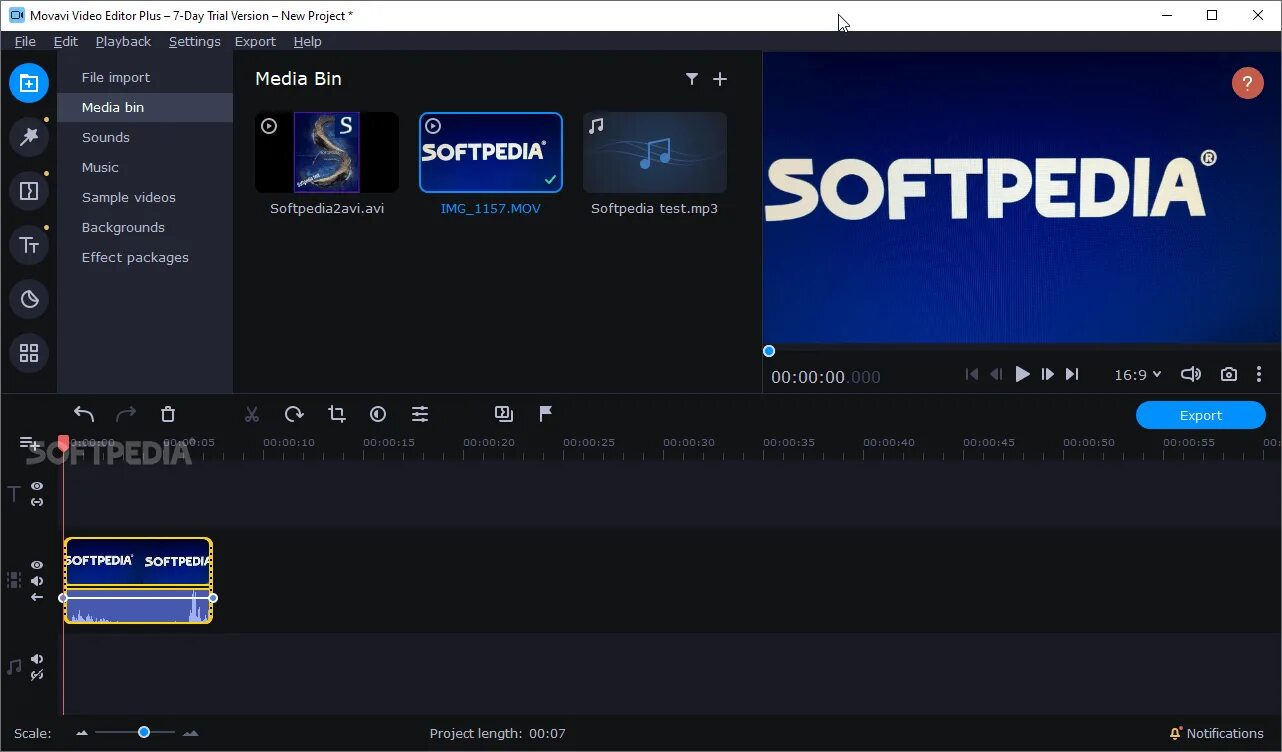Toggle arrow icon on video track
This screenshot has width=1282, height=752.
pyautogui.click(x=37, y=597)
